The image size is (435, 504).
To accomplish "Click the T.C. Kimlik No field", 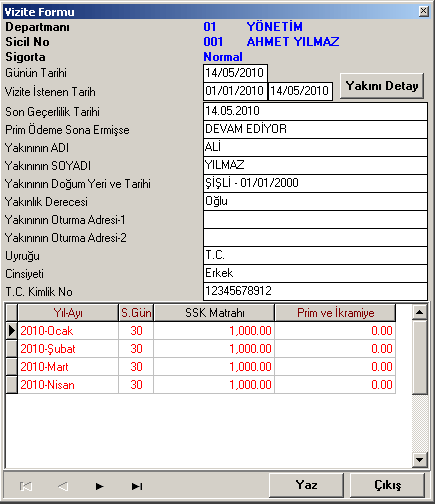I will click(315, 292).
